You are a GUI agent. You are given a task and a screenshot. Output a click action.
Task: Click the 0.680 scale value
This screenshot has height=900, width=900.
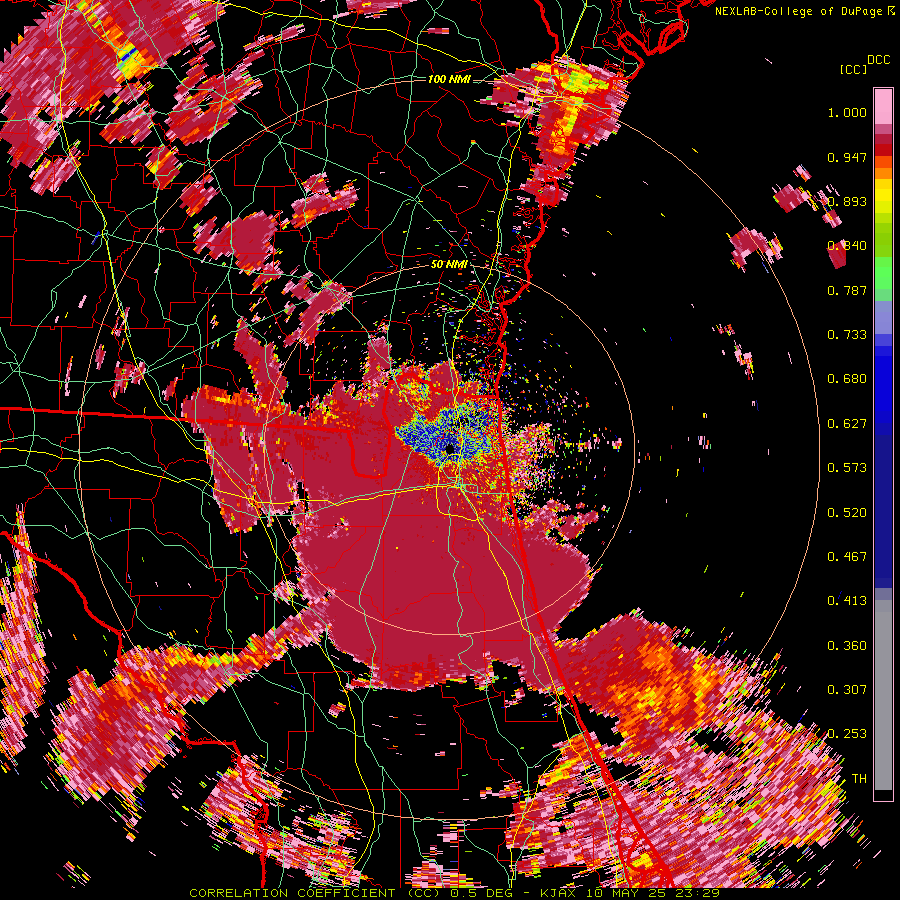coord(847,379)
